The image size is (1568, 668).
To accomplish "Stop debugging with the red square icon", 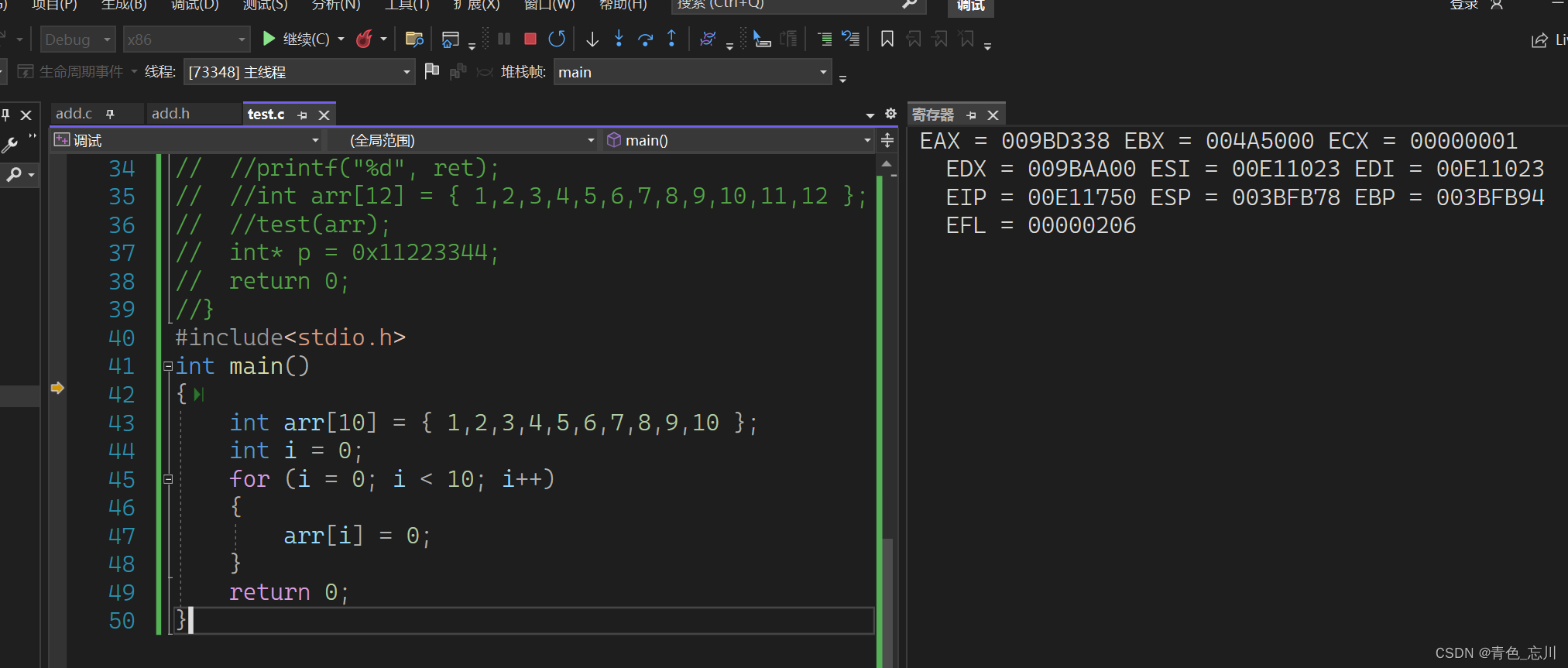I will (530, 39).
